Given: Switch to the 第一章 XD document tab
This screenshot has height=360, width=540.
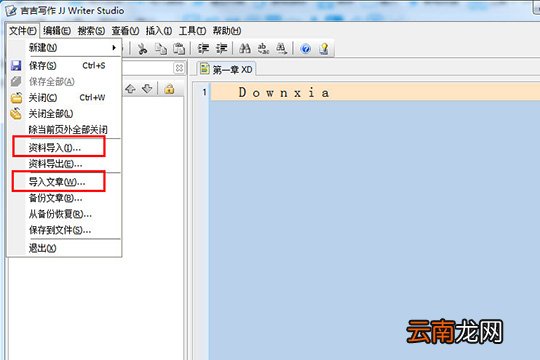Looking at the screenshot, I should point(226,70).
